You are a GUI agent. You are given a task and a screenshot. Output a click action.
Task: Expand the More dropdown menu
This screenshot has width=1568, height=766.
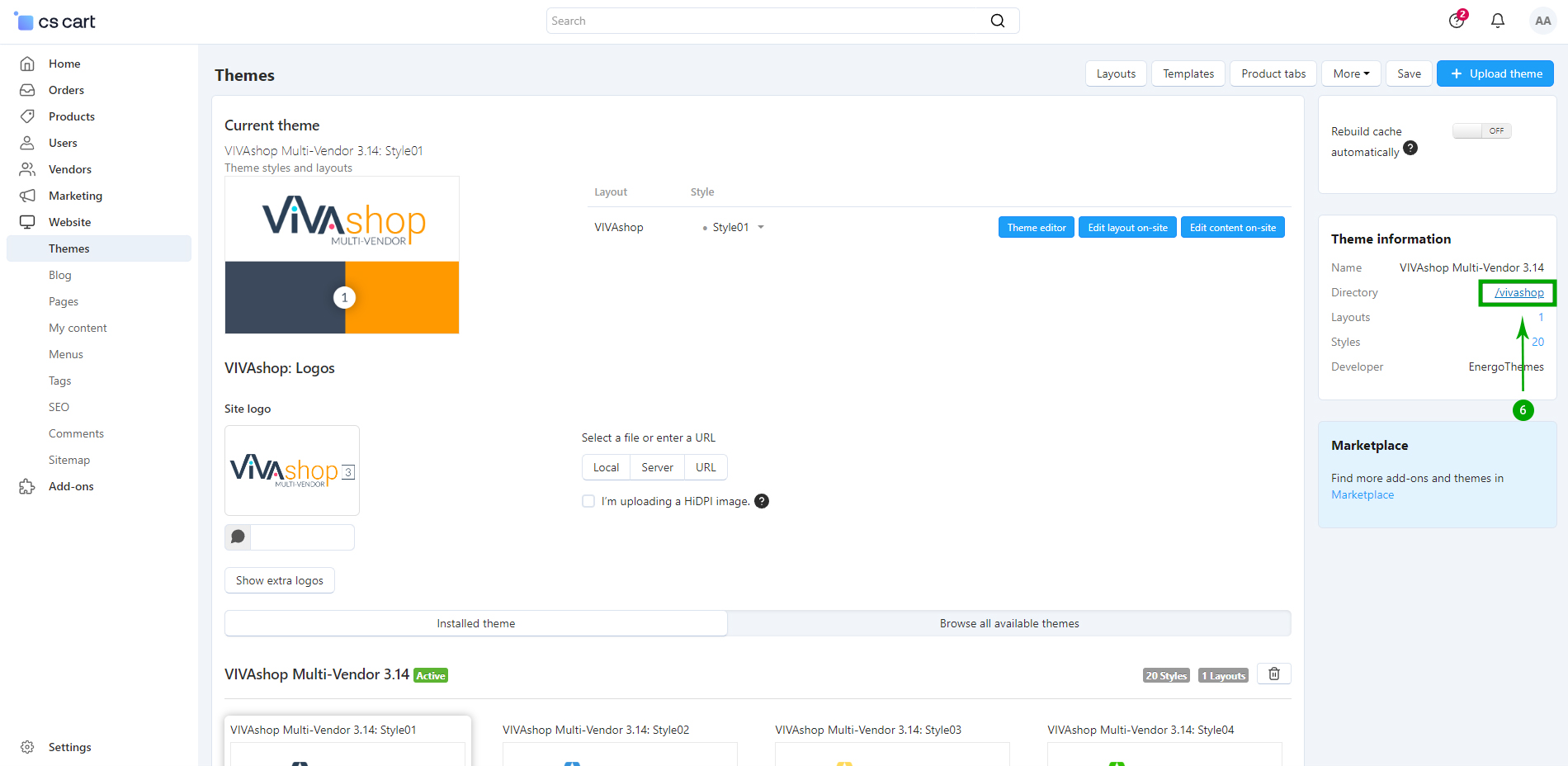(x=1351, y=73)
